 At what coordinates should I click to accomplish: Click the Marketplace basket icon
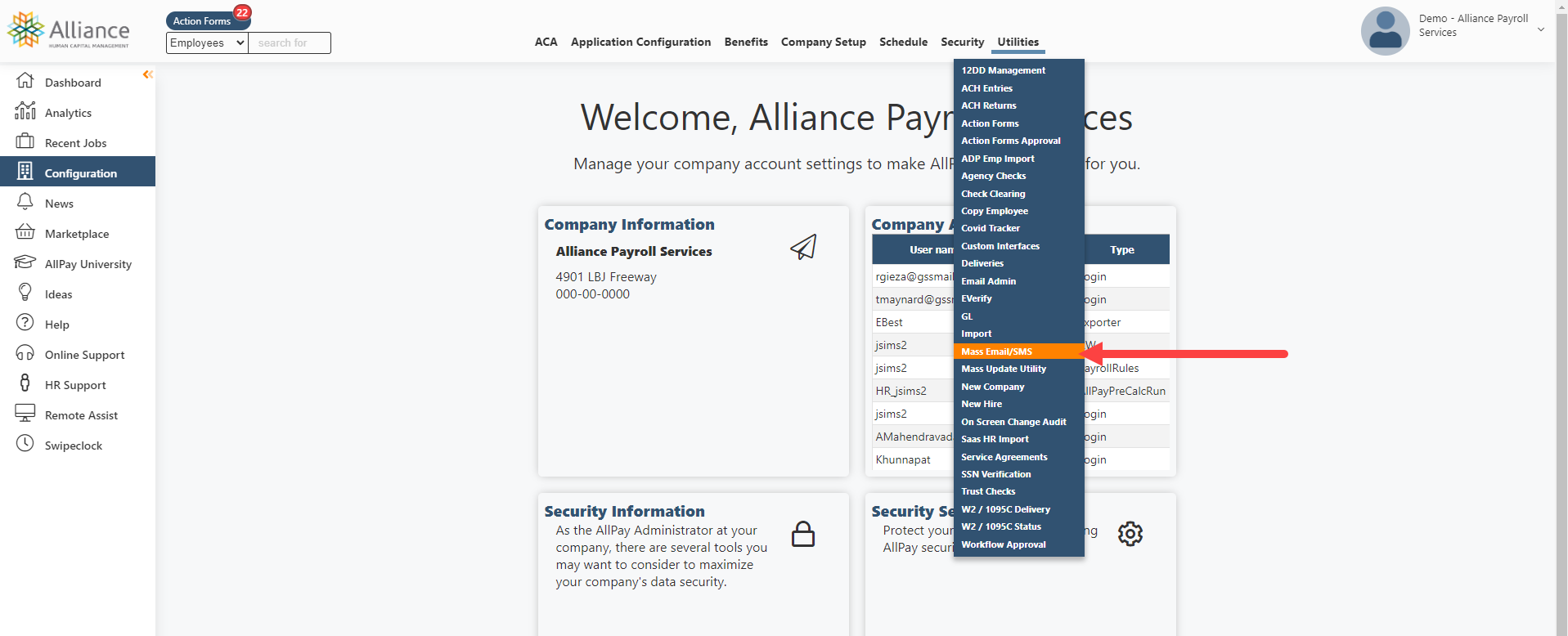[25, 232]
